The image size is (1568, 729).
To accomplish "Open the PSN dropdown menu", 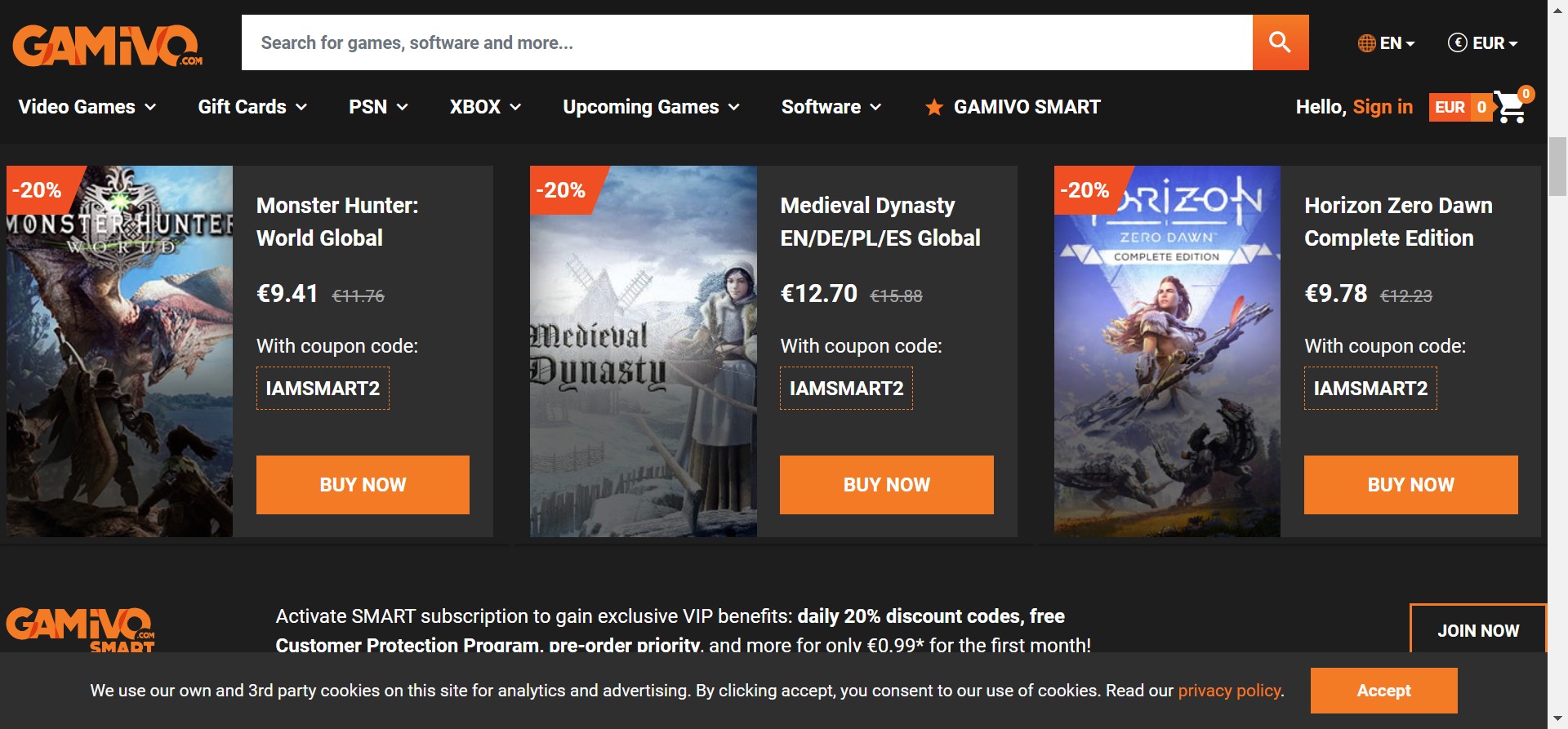I will (x=378, y=107).
